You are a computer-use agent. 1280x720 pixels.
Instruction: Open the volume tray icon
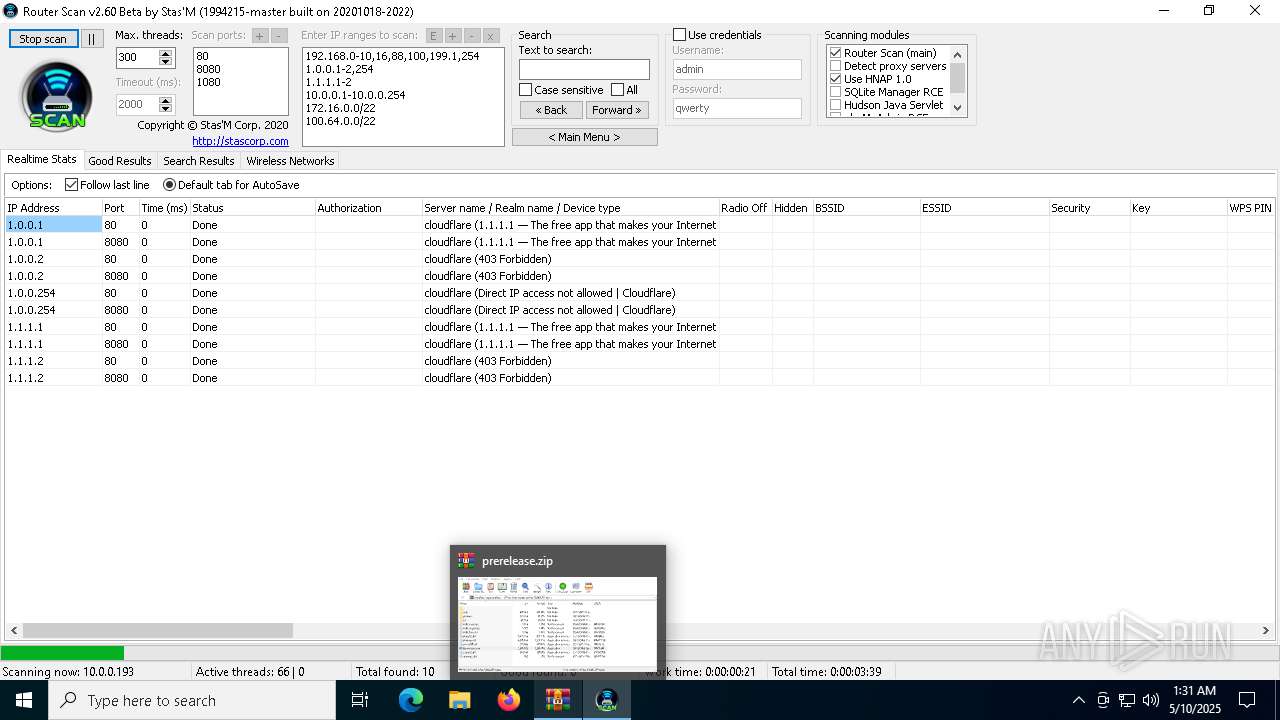(1151, 700)
